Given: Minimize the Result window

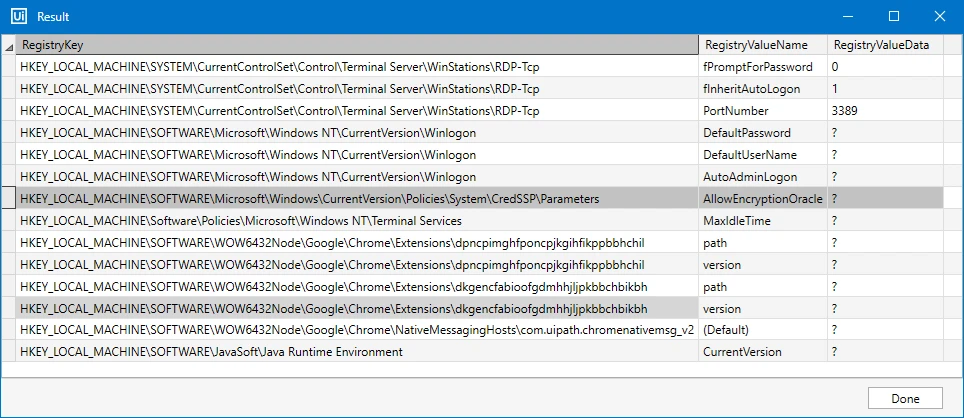Looking at the screenshot, I should pyautogui.click(x=849, y=17).
